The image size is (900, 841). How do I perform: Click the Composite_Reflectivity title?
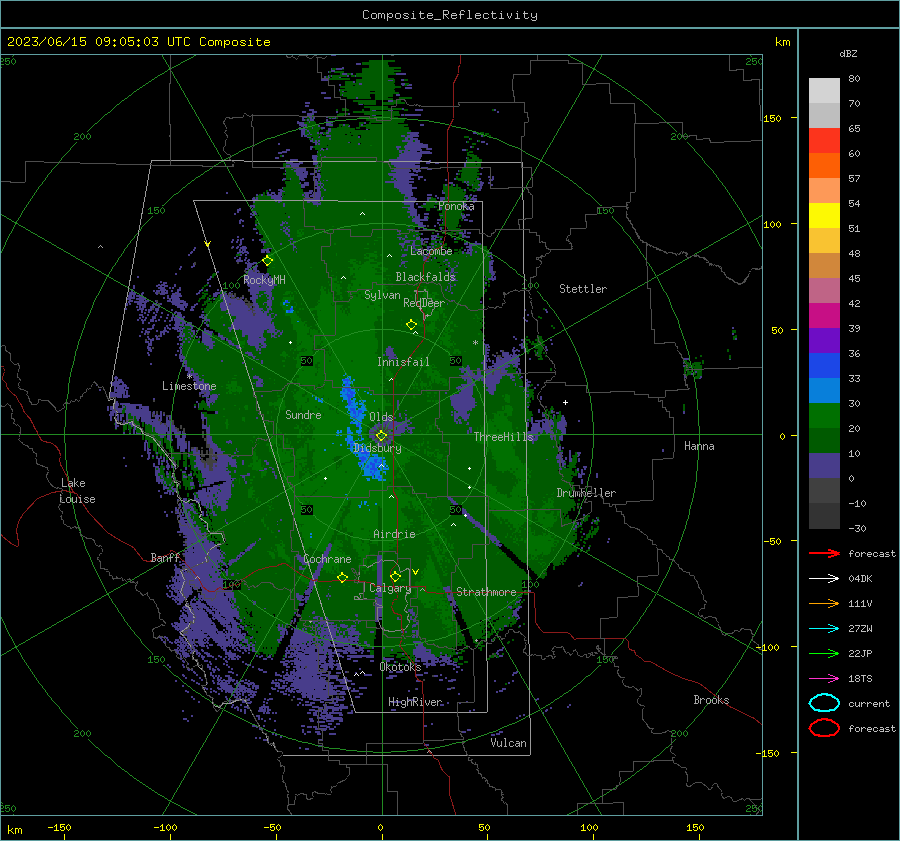(450, 15)
